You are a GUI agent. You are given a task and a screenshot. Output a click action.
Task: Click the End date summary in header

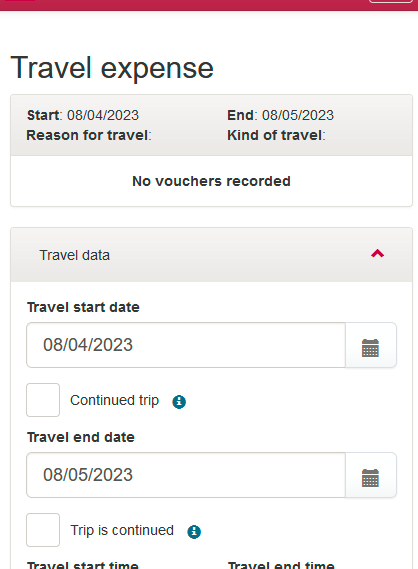pyautogui.click(x=280, y=115)
